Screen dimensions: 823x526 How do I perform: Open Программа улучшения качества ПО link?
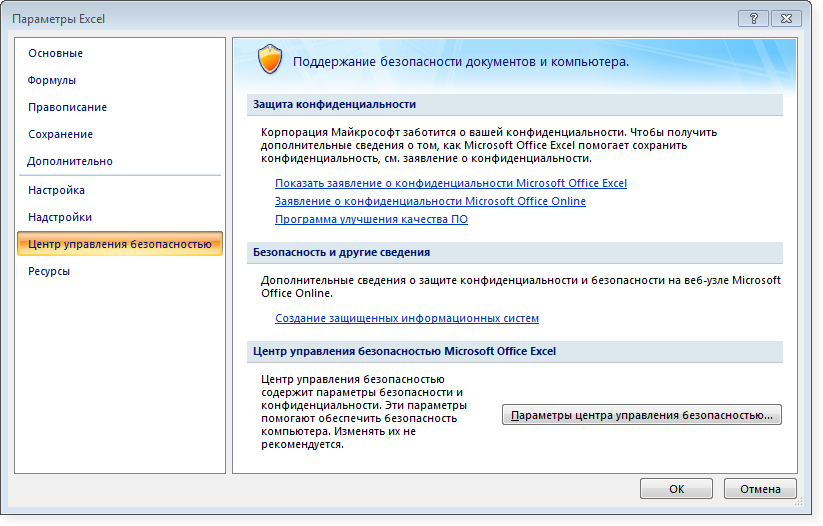(x=371, y=219)
